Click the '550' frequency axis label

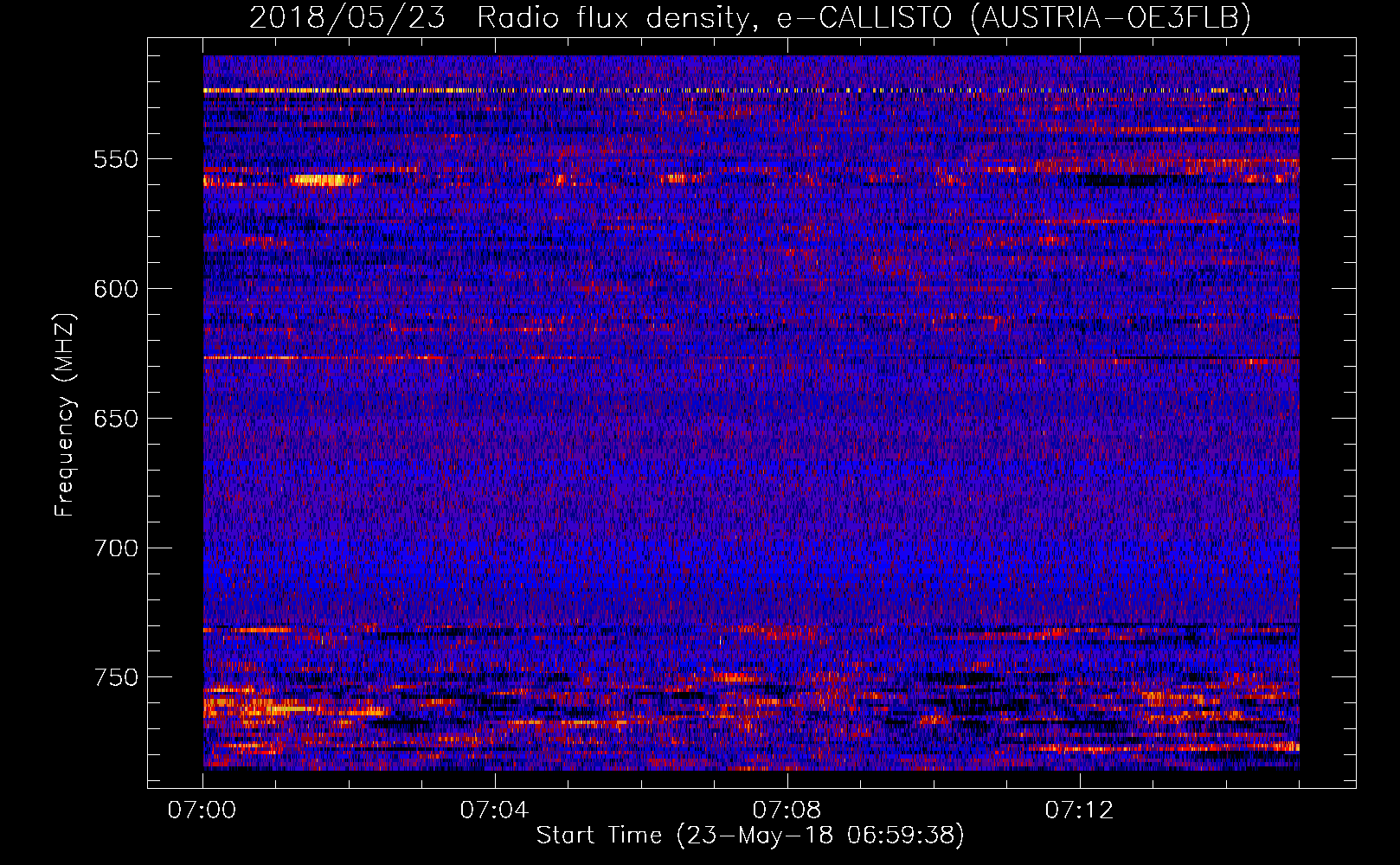116,159
